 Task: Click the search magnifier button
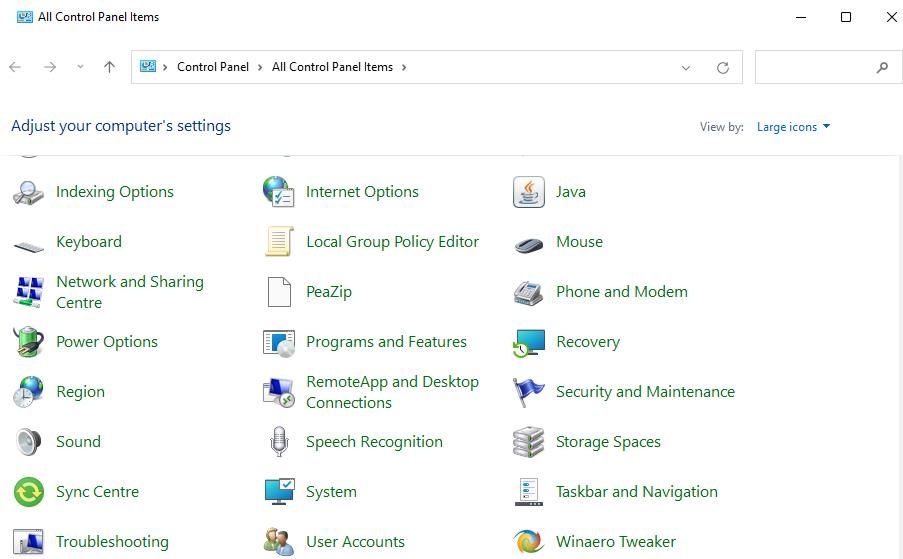click(x=882, y=68)
